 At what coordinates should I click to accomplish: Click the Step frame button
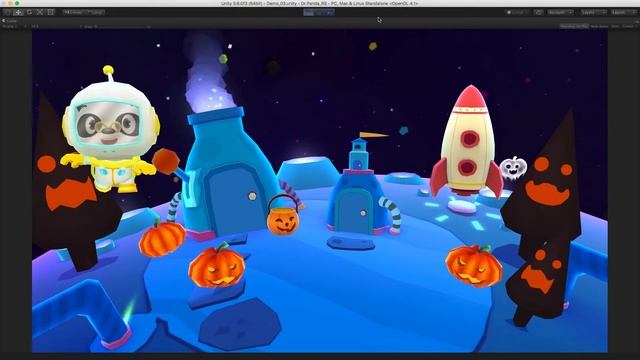pos(330,12)
